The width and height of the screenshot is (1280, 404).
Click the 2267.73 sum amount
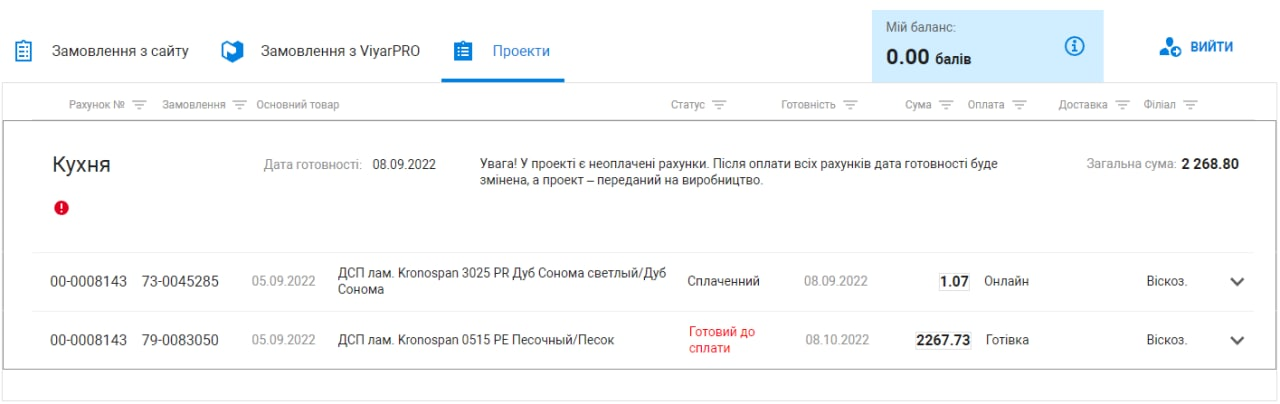(x=943, y=340)
